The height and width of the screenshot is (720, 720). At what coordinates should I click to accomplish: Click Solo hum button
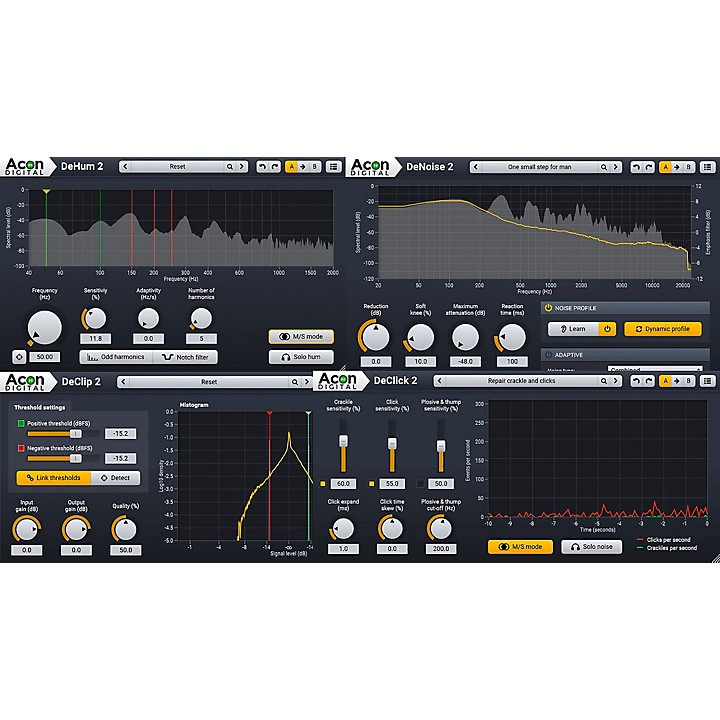(301, 357)
